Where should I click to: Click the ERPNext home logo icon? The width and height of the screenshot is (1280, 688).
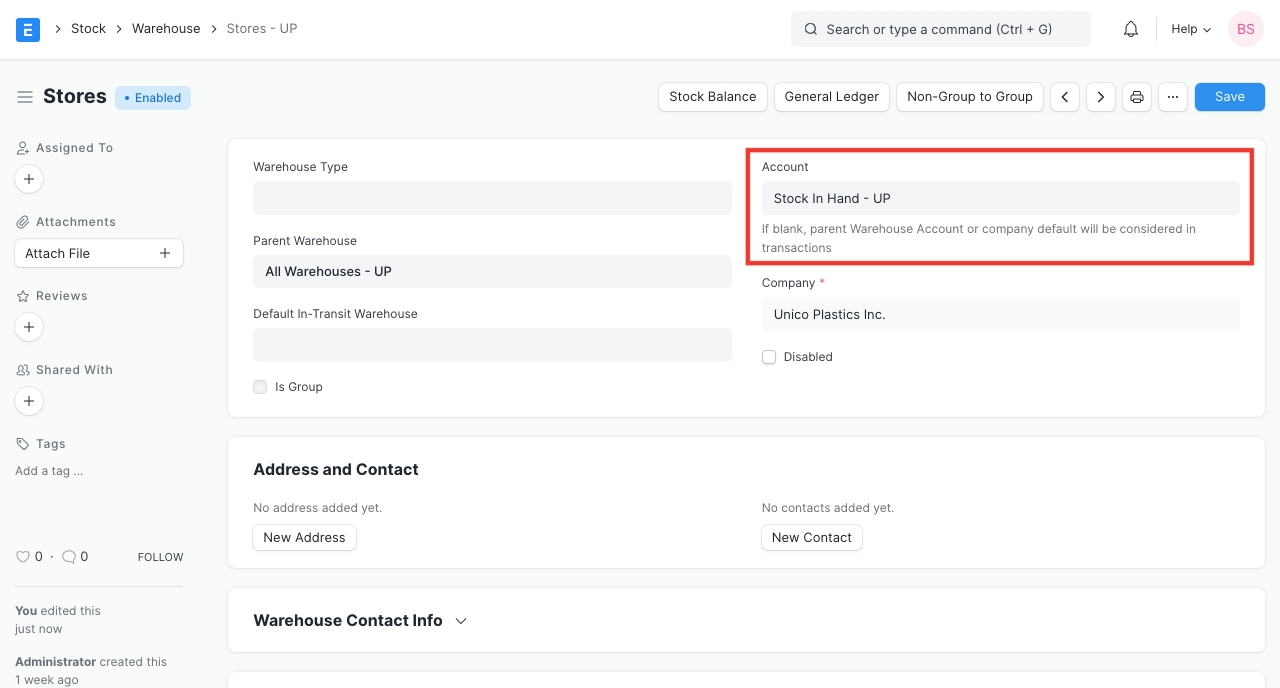[28, 29]
